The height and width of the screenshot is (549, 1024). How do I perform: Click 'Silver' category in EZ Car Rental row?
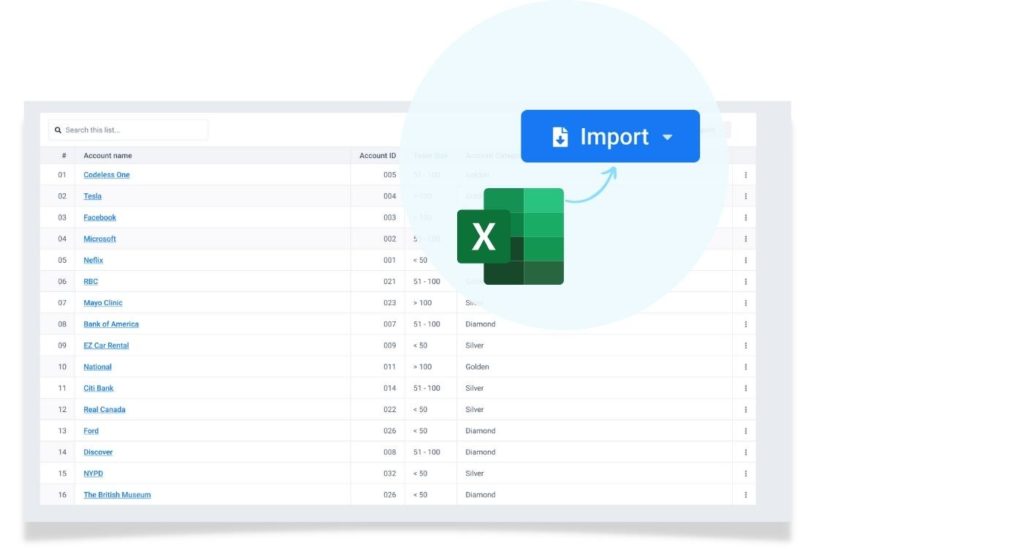[474, 345]
